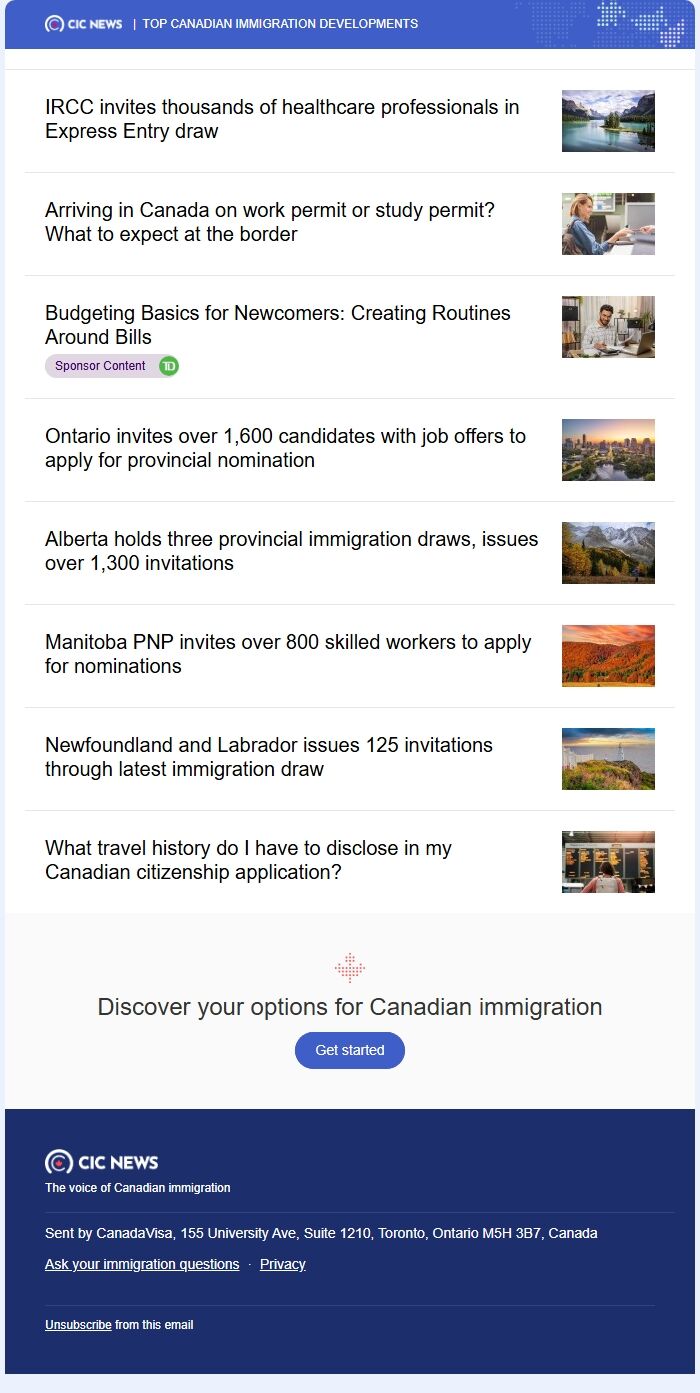Click the Ontario city skyline thumbnail
The image size is (700, 1393).
[x=608, y=450]
